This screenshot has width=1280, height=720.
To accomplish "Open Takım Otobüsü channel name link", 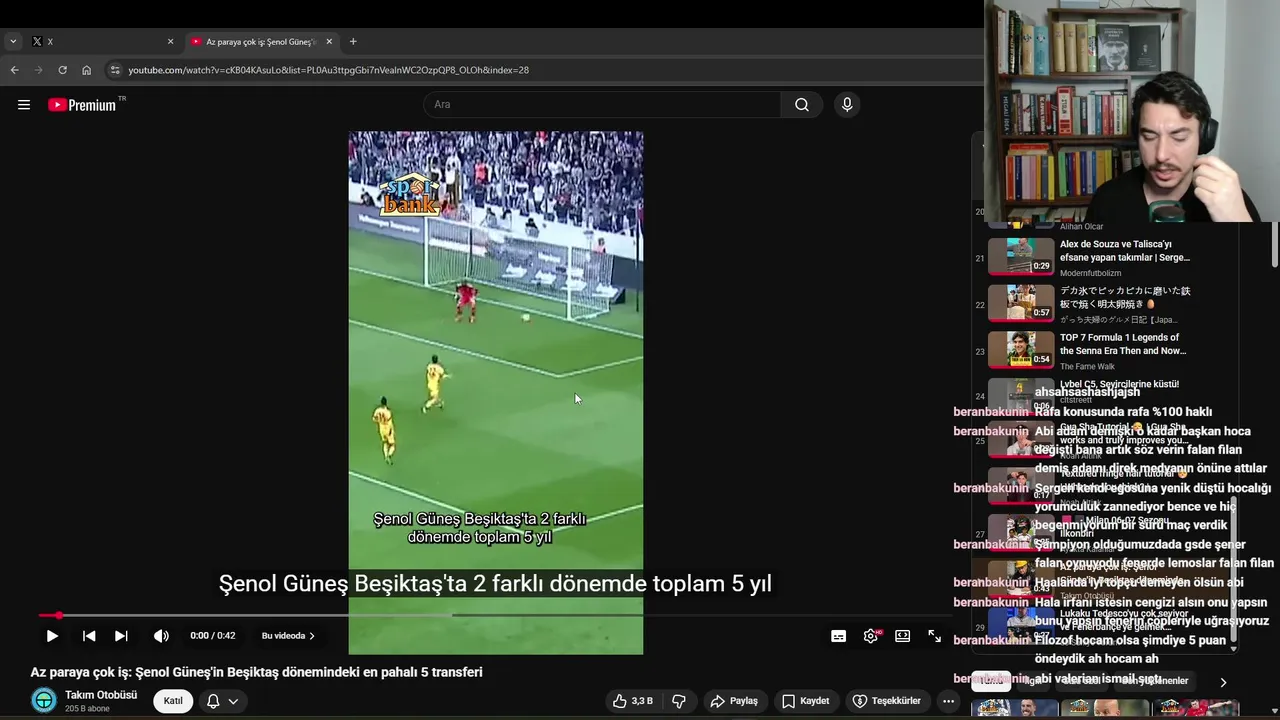I will click(101, 695).
